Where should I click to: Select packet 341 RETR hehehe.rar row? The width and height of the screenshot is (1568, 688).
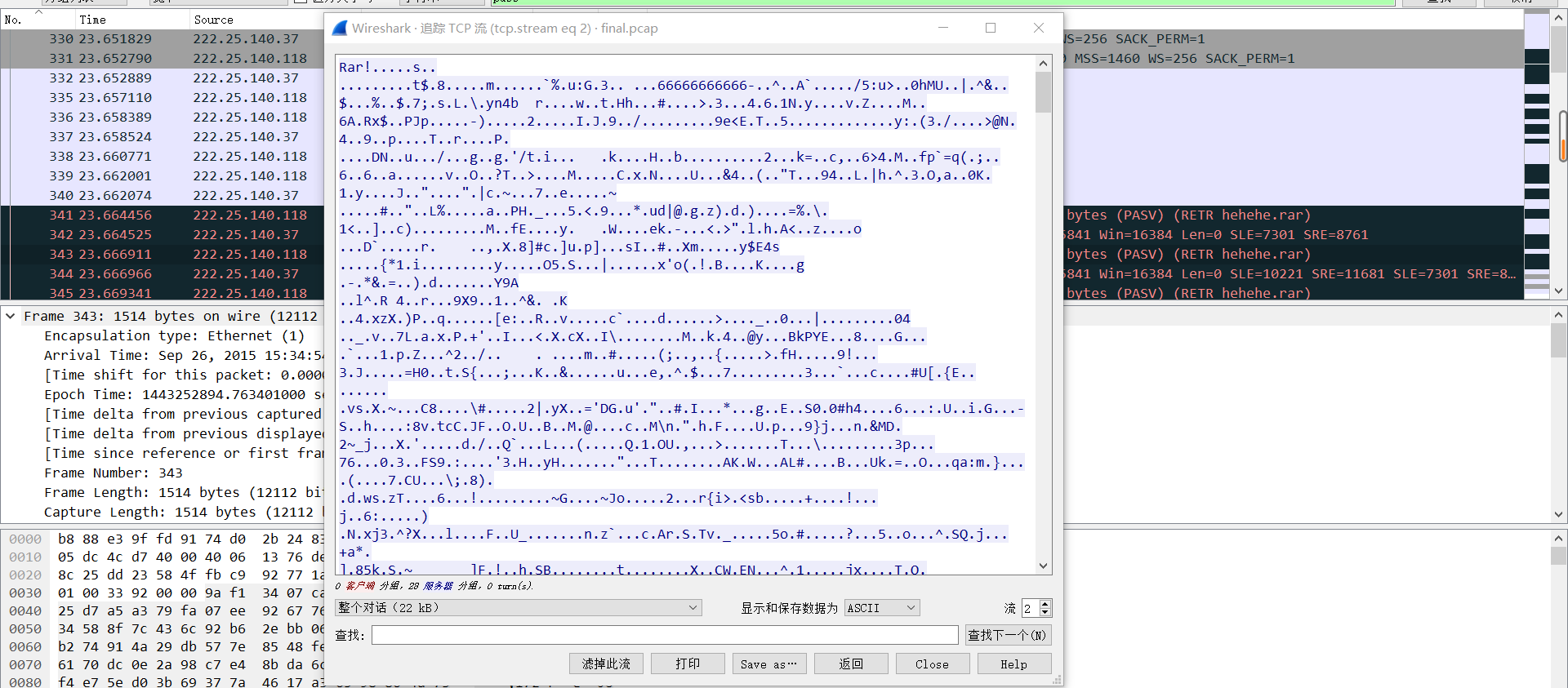[x=163, y=215]
